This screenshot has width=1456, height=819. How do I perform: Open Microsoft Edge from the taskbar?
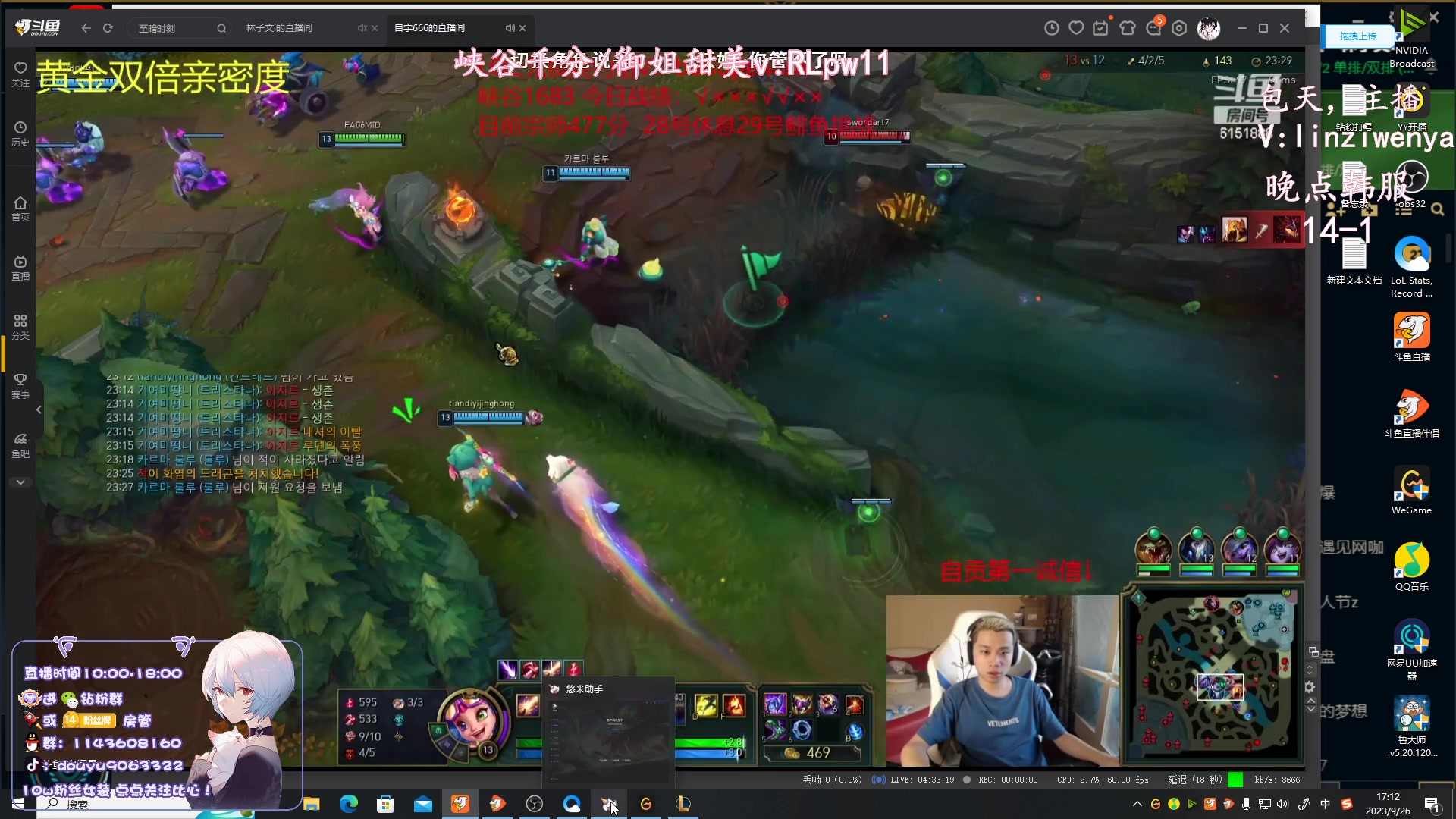(348, 804)
